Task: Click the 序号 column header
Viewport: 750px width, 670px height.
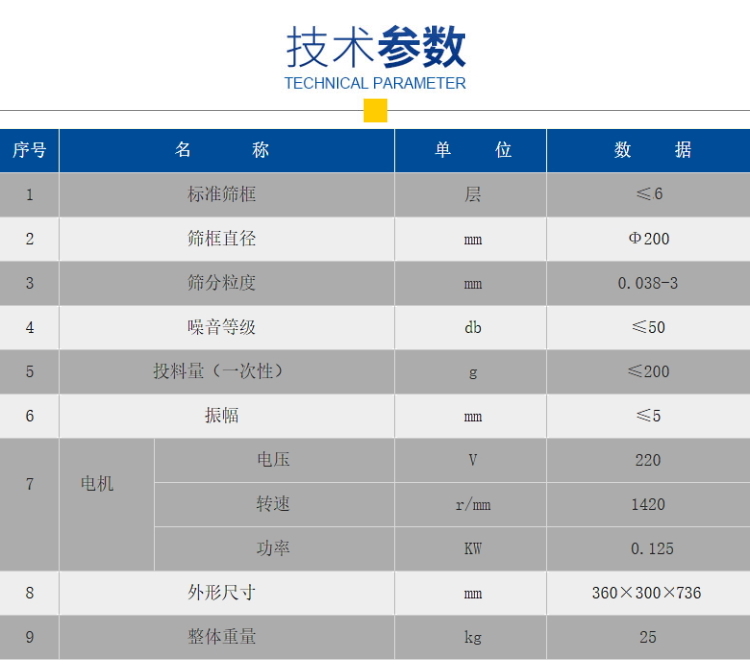Action: (29, 150)
